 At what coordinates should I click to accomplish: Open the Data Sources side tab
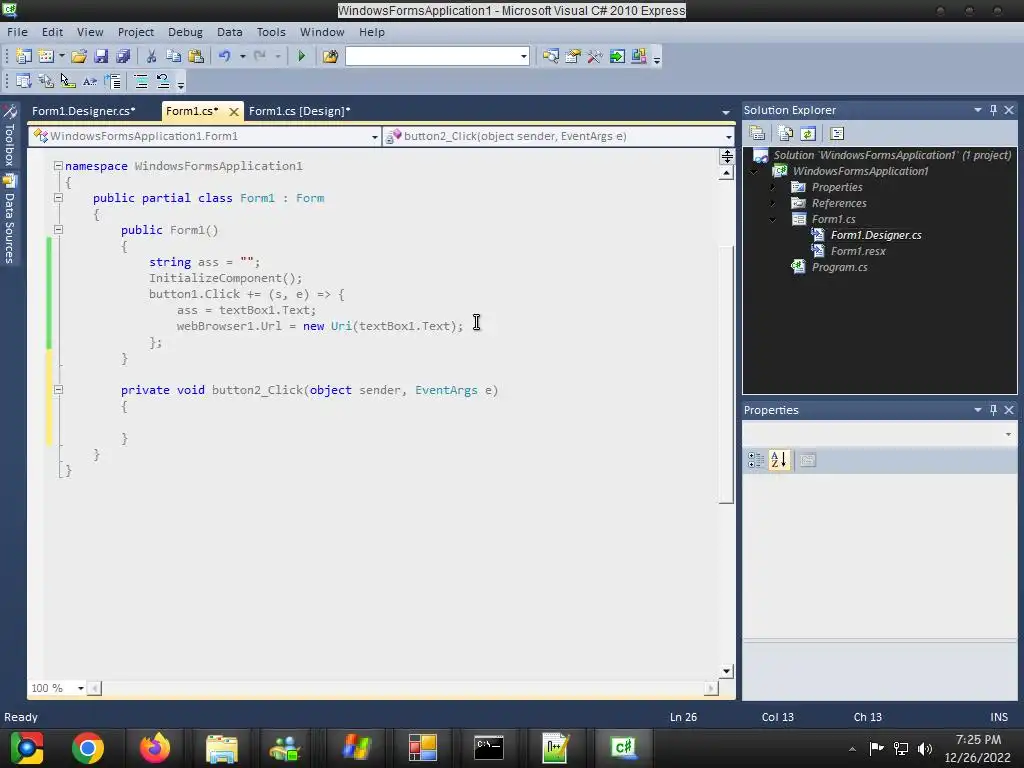click(9, 220)
